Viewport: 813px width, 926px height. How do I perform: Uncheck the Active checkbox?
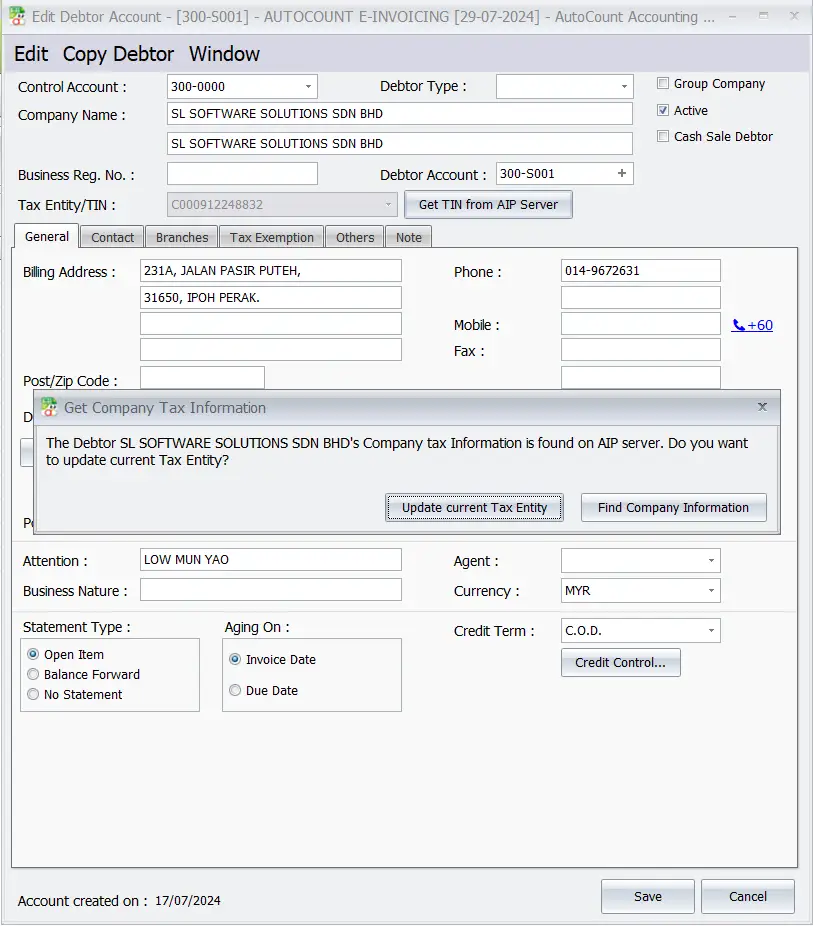pyautogui.click(x=662, y=110)
